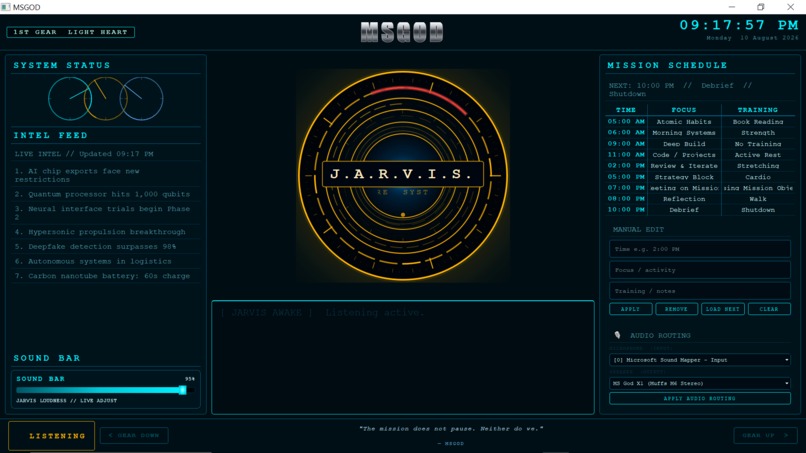This screenshot has height=453, width=806.
Task: Click the REMOVE schedule button
Action: pos(676,309)
